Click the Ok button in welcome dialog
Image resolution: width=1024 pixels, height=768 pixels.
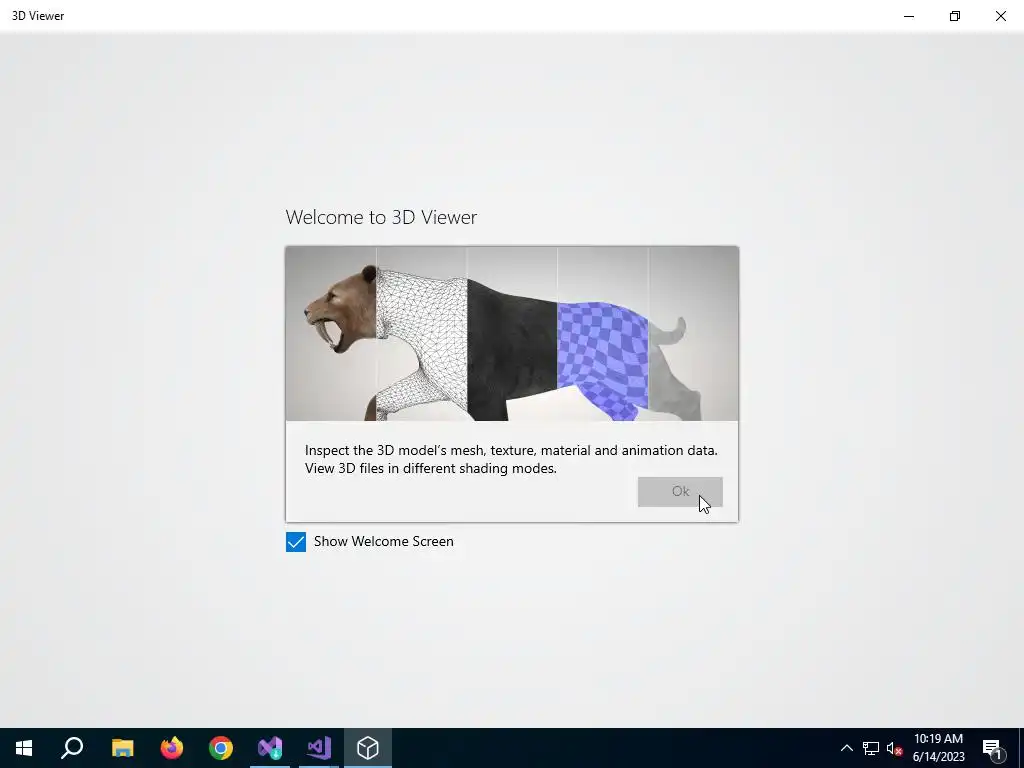click(x=680, y=492)
